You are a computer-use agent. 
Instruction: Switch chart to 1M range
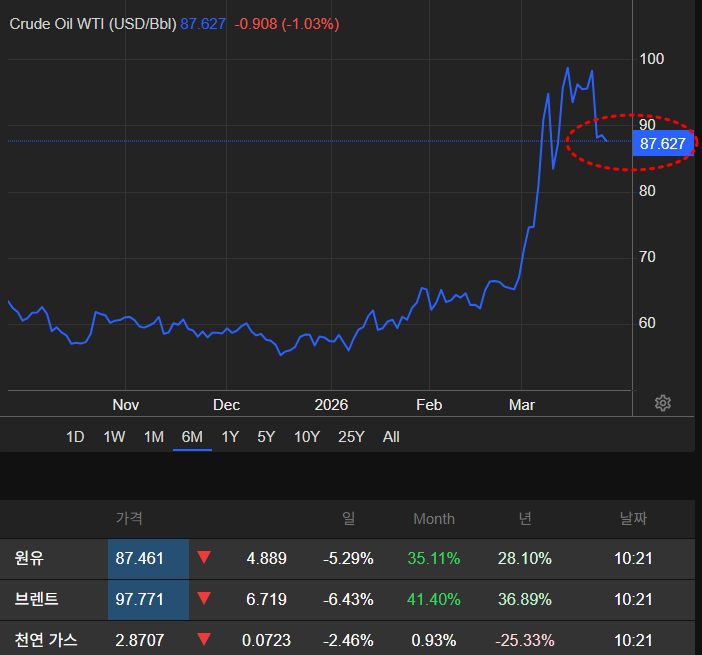pos(153,437)
